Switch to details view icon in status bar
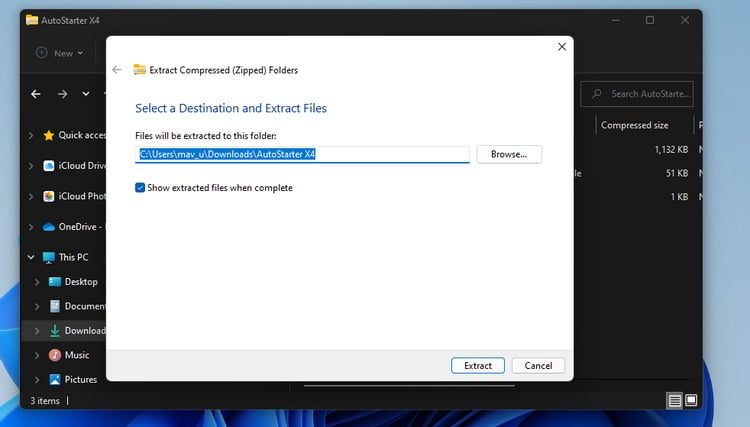The image size is (750, 427). [x=674, y=400]
